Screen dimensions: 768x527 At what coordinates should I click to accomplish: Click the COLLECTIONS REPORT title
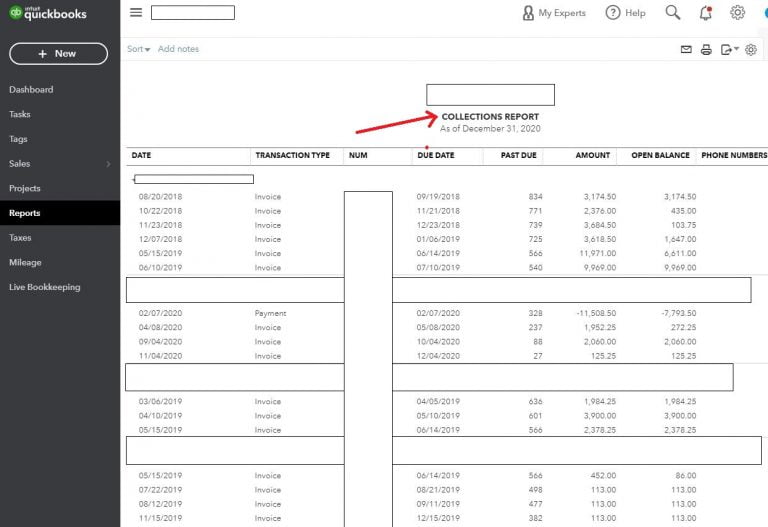(490, 117)
